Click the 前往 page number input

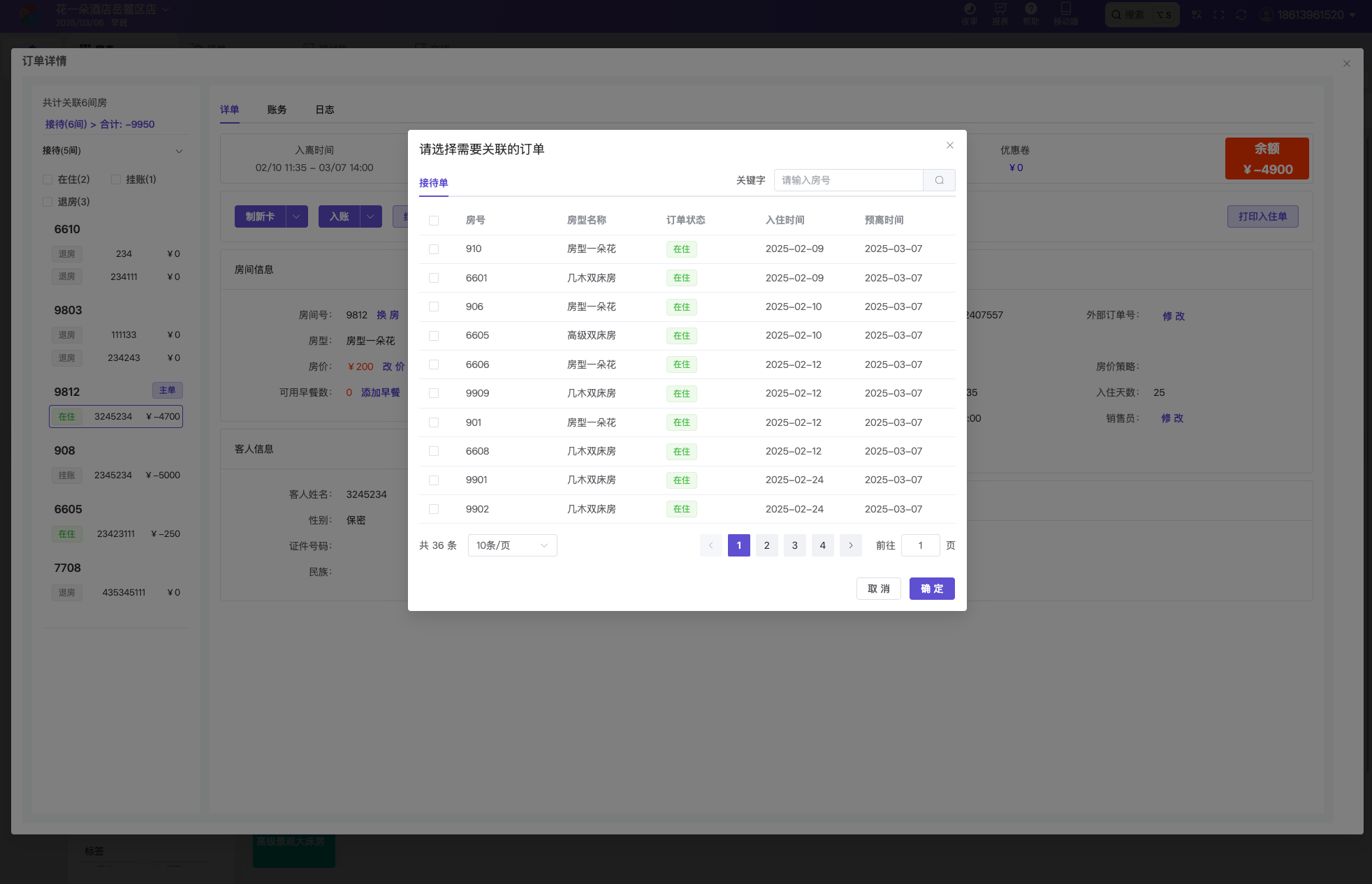[920, 545]
